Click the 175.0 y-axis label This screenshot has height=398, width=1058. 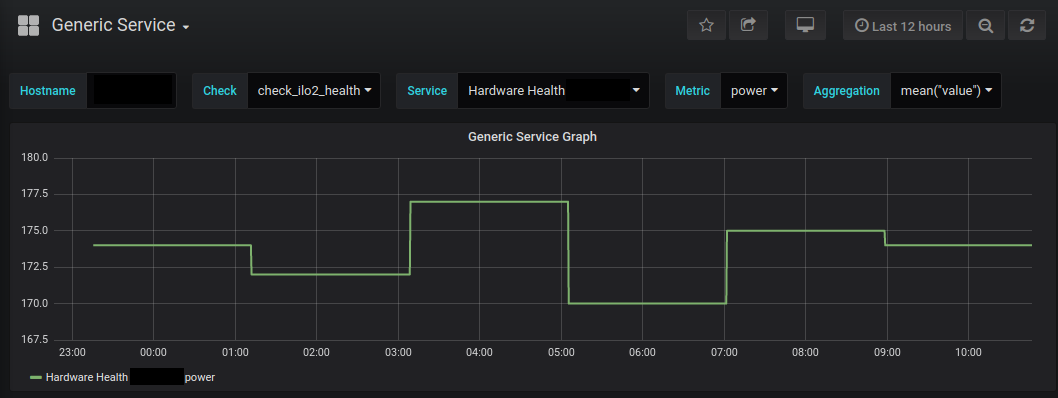pos(34,231)
